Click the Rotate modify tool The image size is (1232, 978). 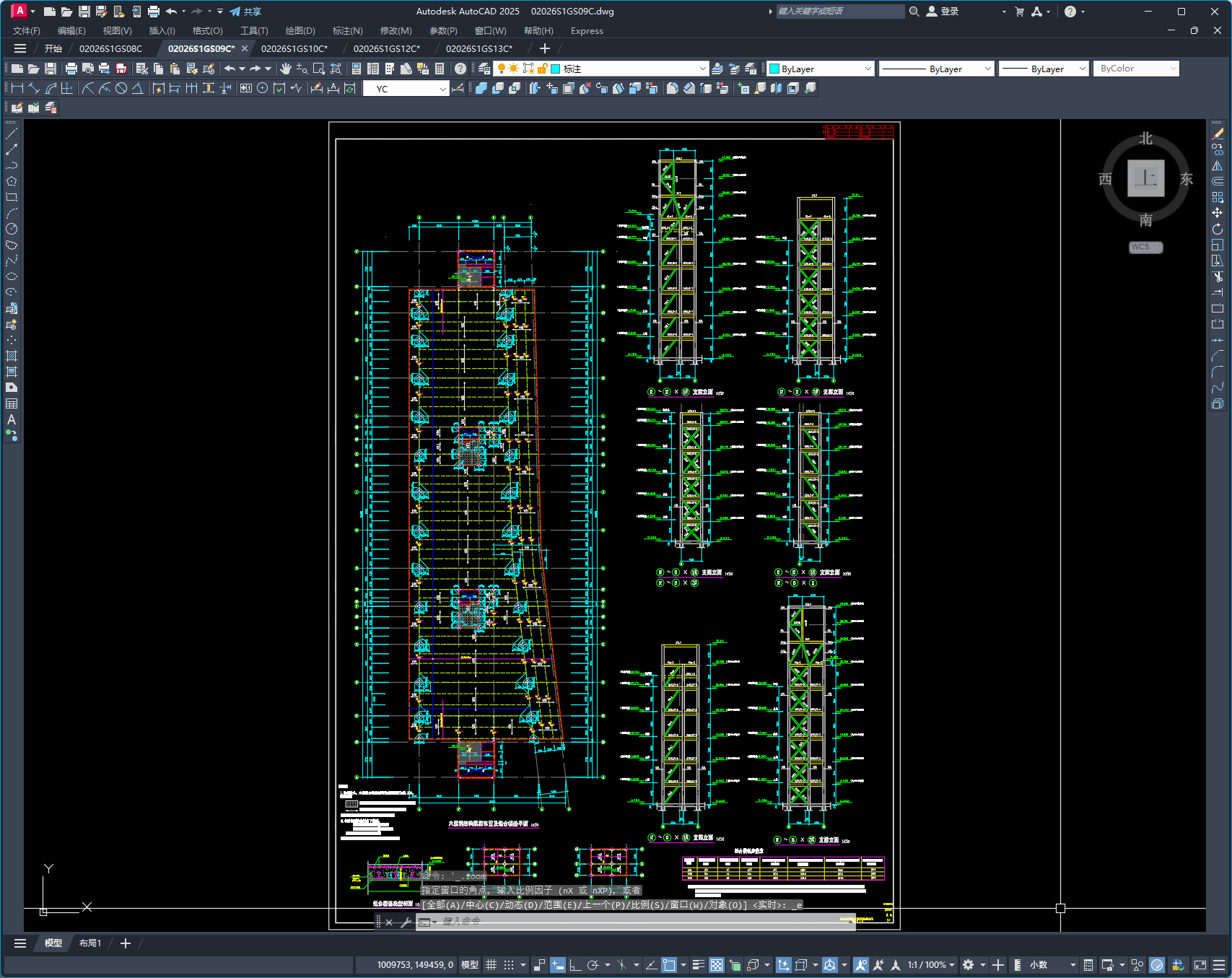point(1218,229)
